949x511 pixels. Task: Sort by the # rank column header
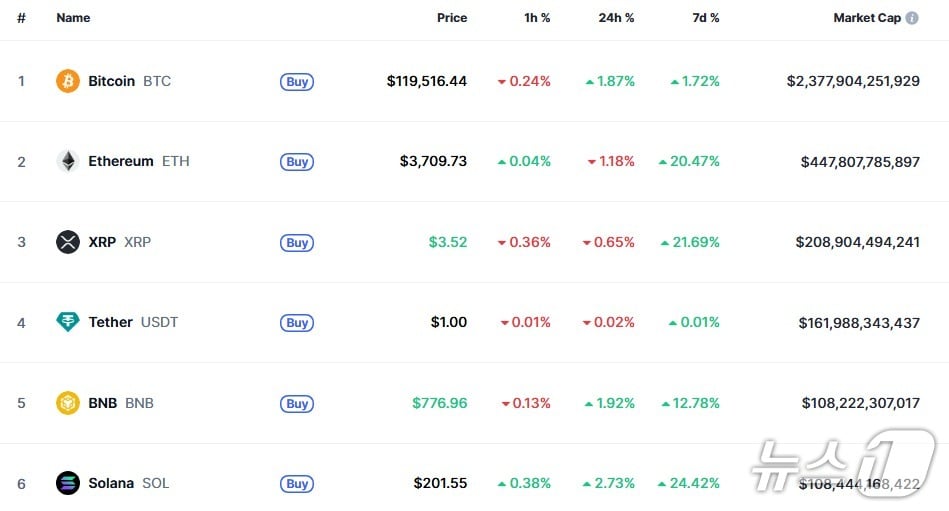coord(21,18)
